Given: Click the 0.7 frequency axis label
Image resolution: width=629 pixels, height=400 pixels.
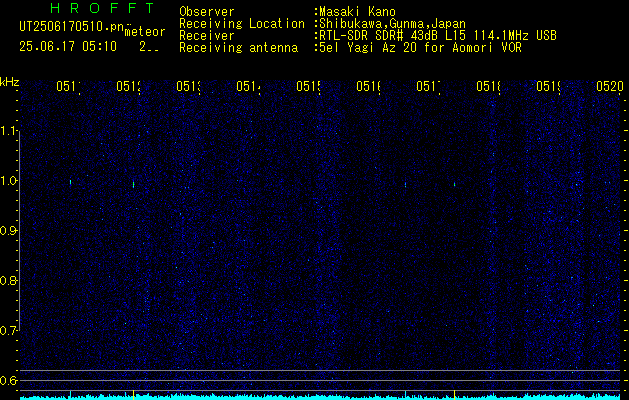Looking at the screenshot, I should click(9, 330).
